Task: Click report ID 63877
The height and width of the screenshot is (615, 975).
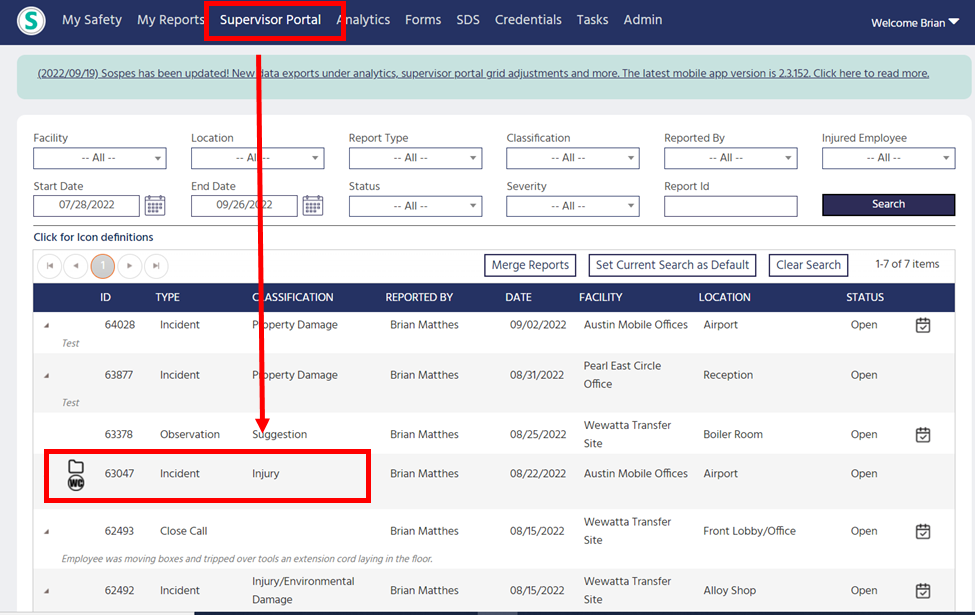Action: (x=119, y=375)
